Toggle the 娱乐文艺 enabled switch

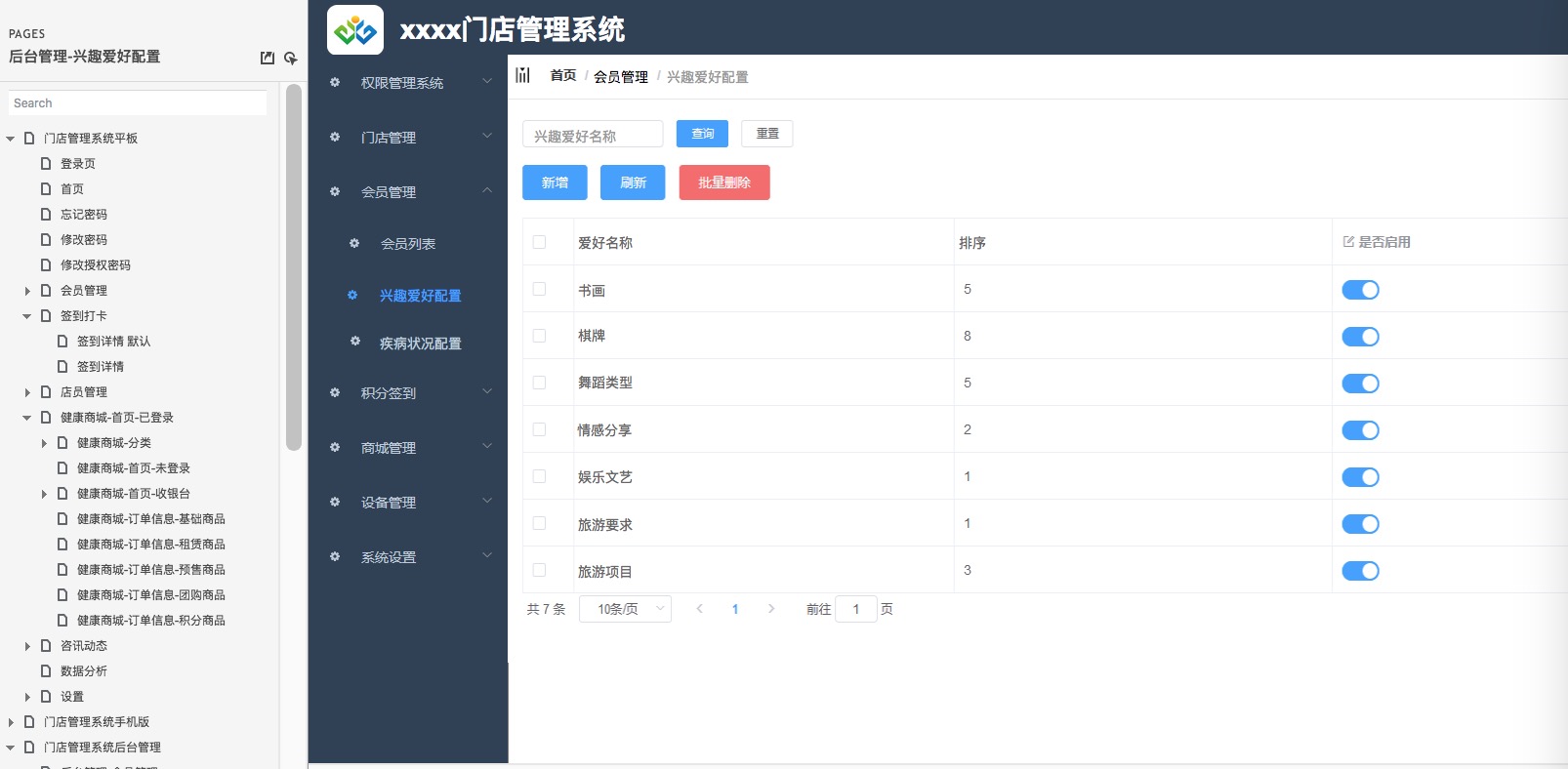tap(1360, 477)
